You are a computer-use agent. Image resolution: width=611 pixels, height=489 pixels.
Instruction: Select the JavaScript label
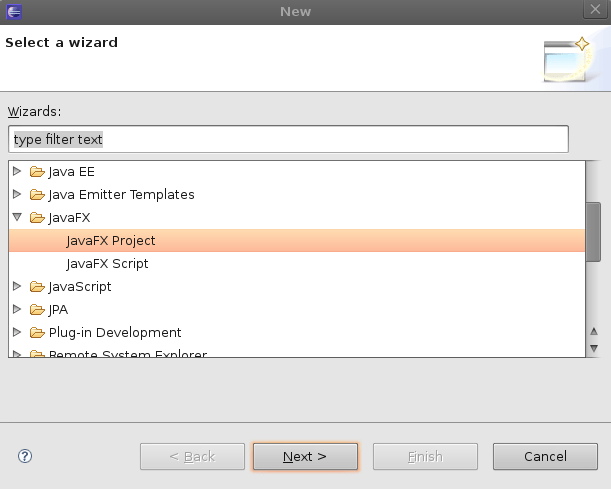(80, 287)
